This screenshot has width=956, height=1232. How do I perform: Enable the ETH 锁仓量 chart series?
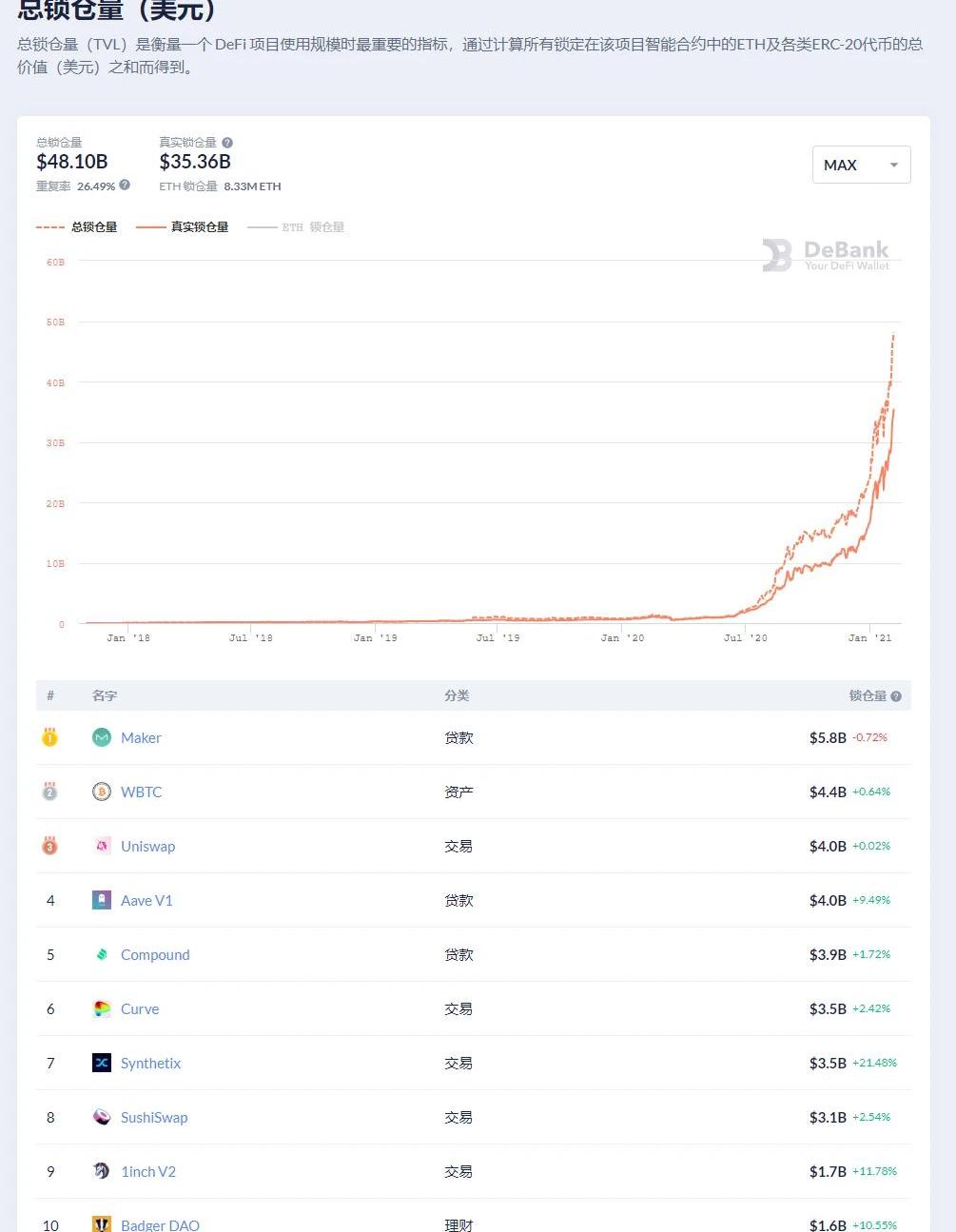point(296,227)
